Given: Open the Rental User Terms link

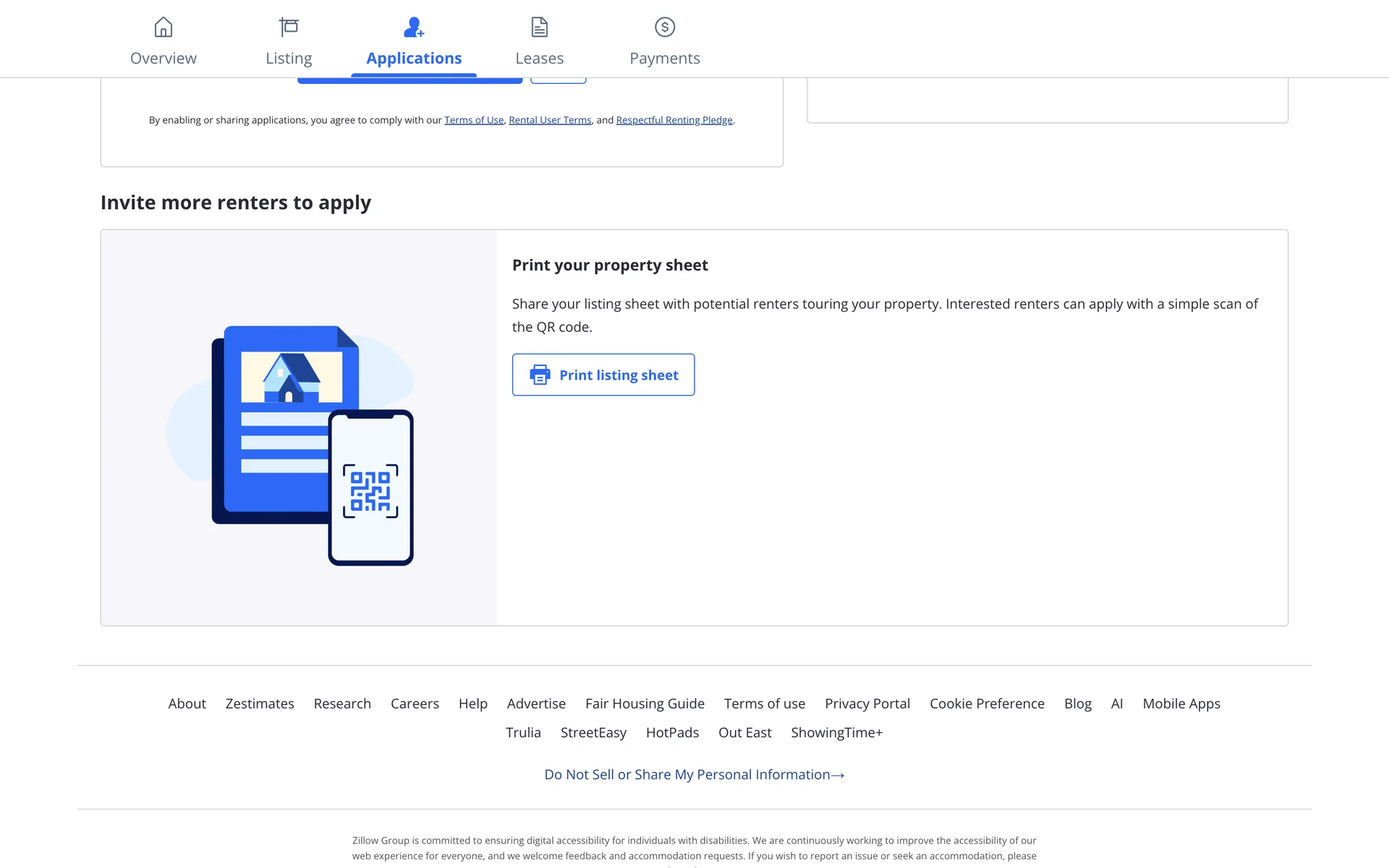Looking at the screenshot, I should point(550,120).
